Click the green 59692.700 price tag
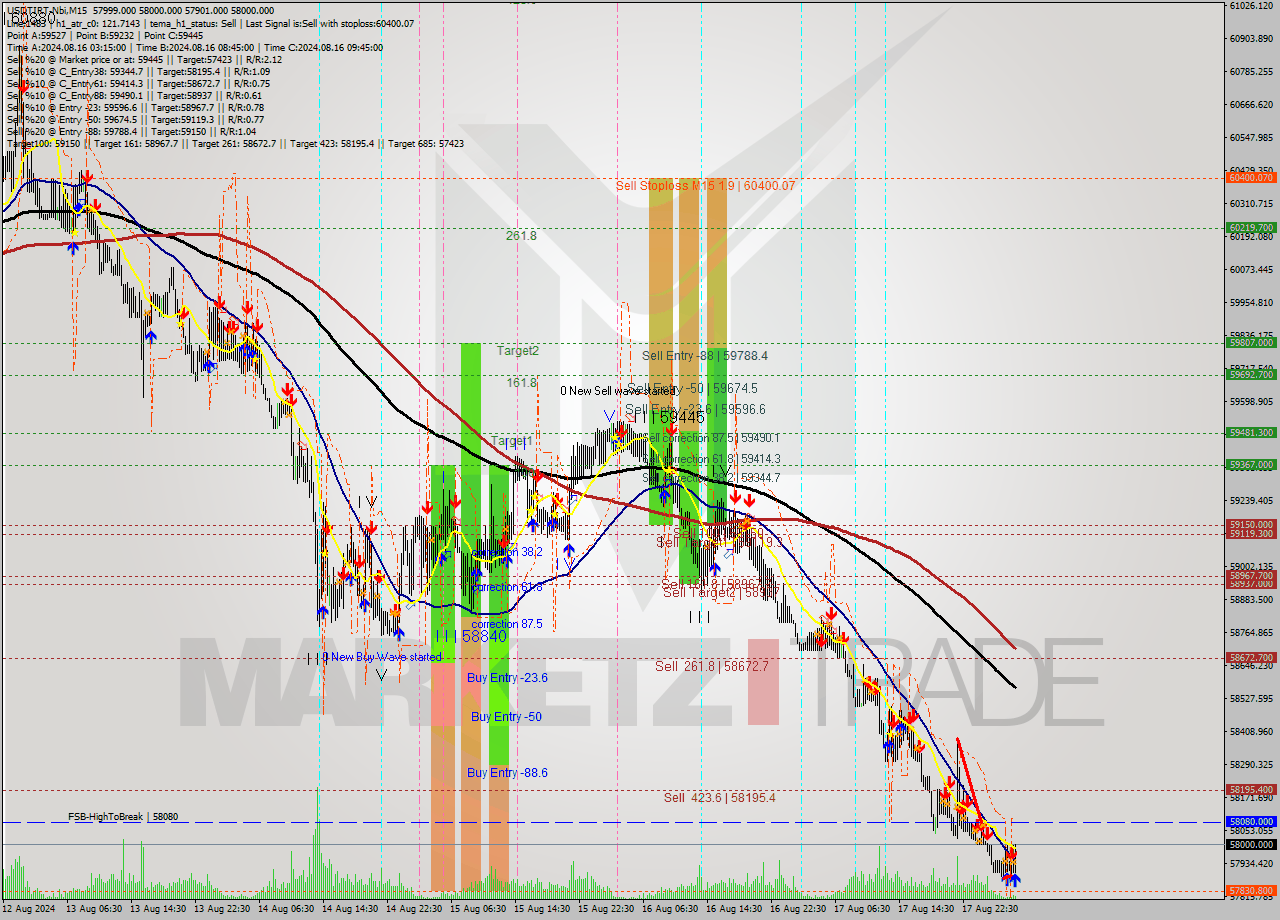 pos(1250,375)
